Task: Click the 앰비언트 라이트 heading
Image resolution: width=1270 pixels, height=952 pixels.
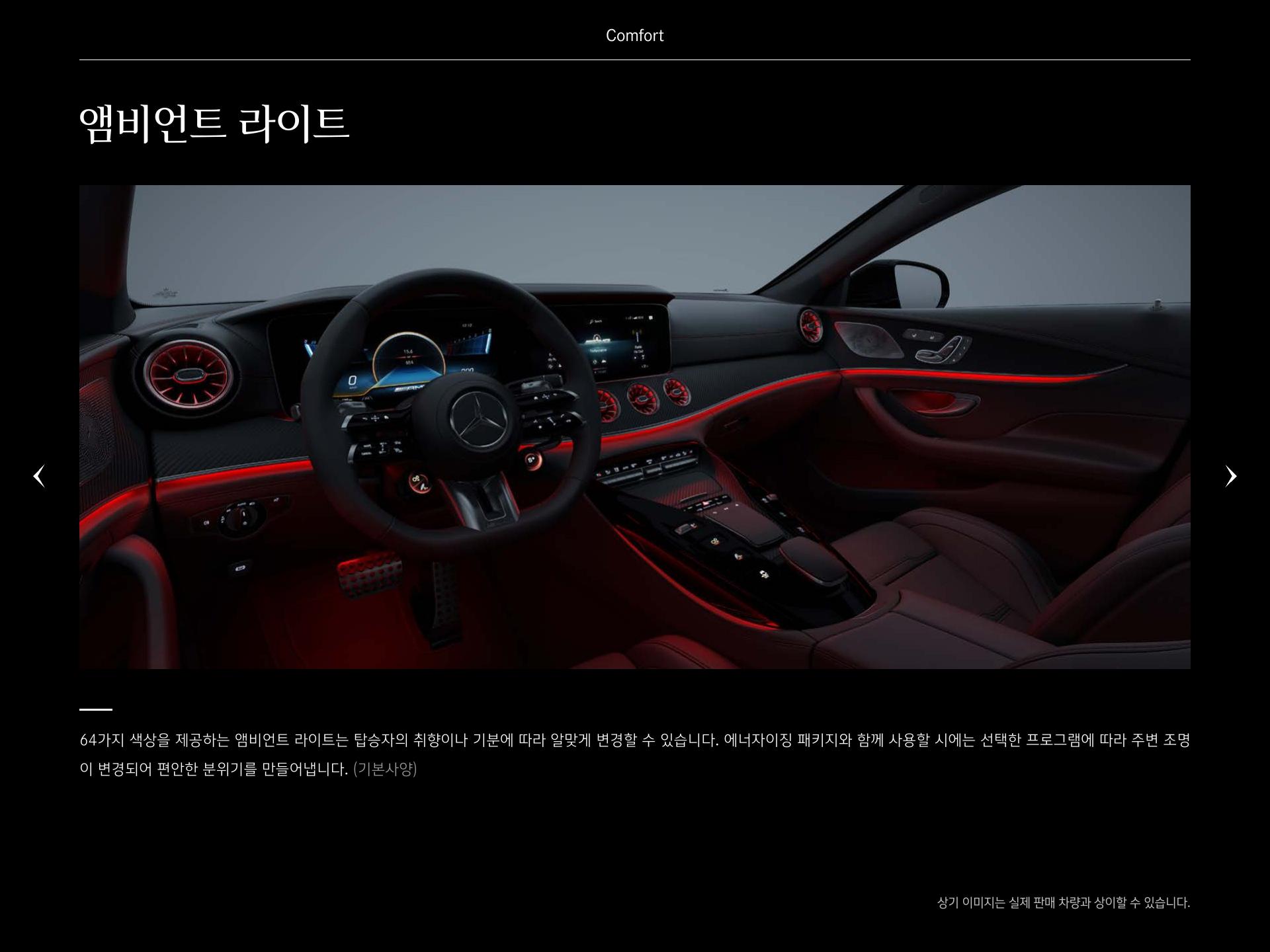Action: 214,124
